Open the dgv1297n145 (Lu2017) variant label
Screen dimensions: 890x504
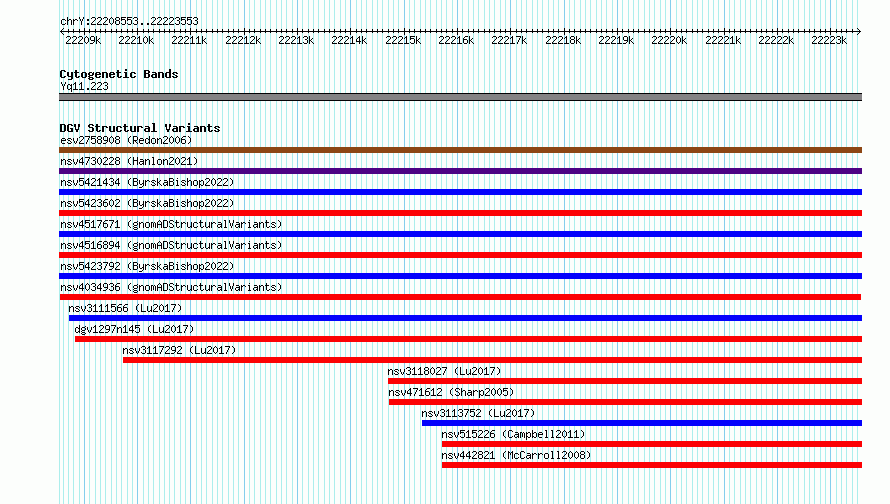134,329
